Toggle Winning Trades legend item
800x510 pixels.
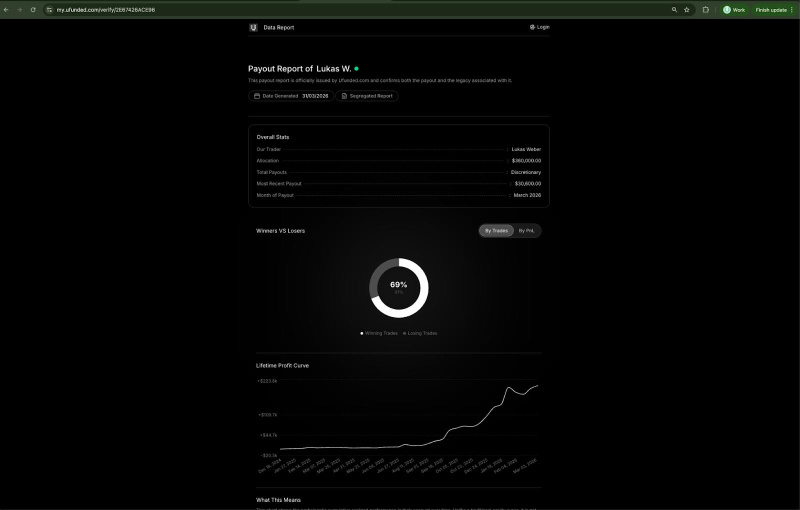coord(380,333)
